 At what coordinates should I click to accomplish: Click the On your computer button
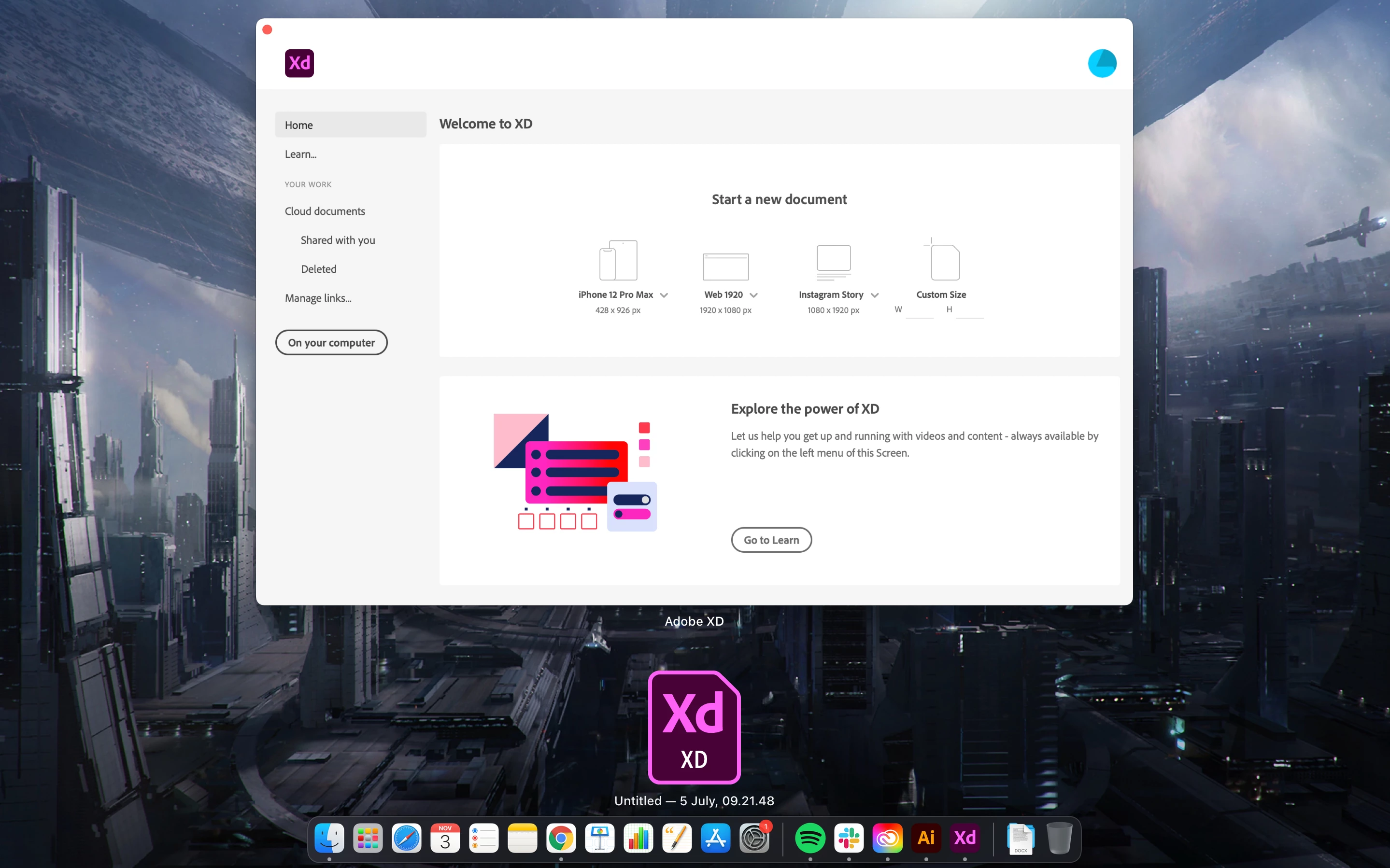(331, 343)
